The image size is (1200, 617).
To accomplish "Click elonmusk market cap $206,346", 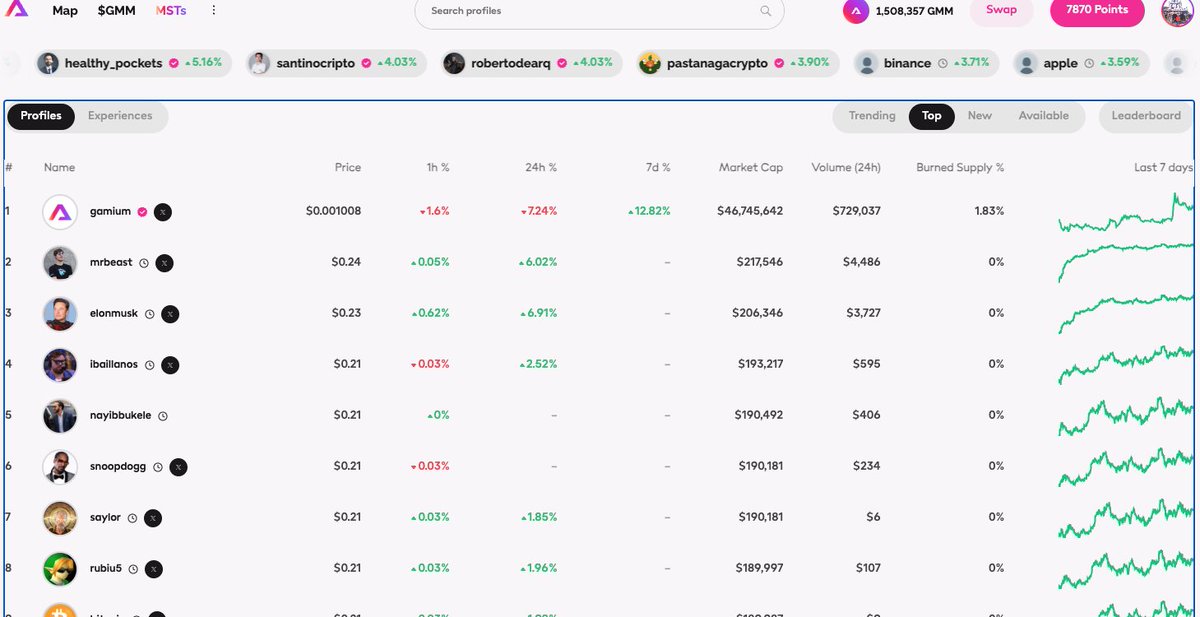I will point(758,314).
